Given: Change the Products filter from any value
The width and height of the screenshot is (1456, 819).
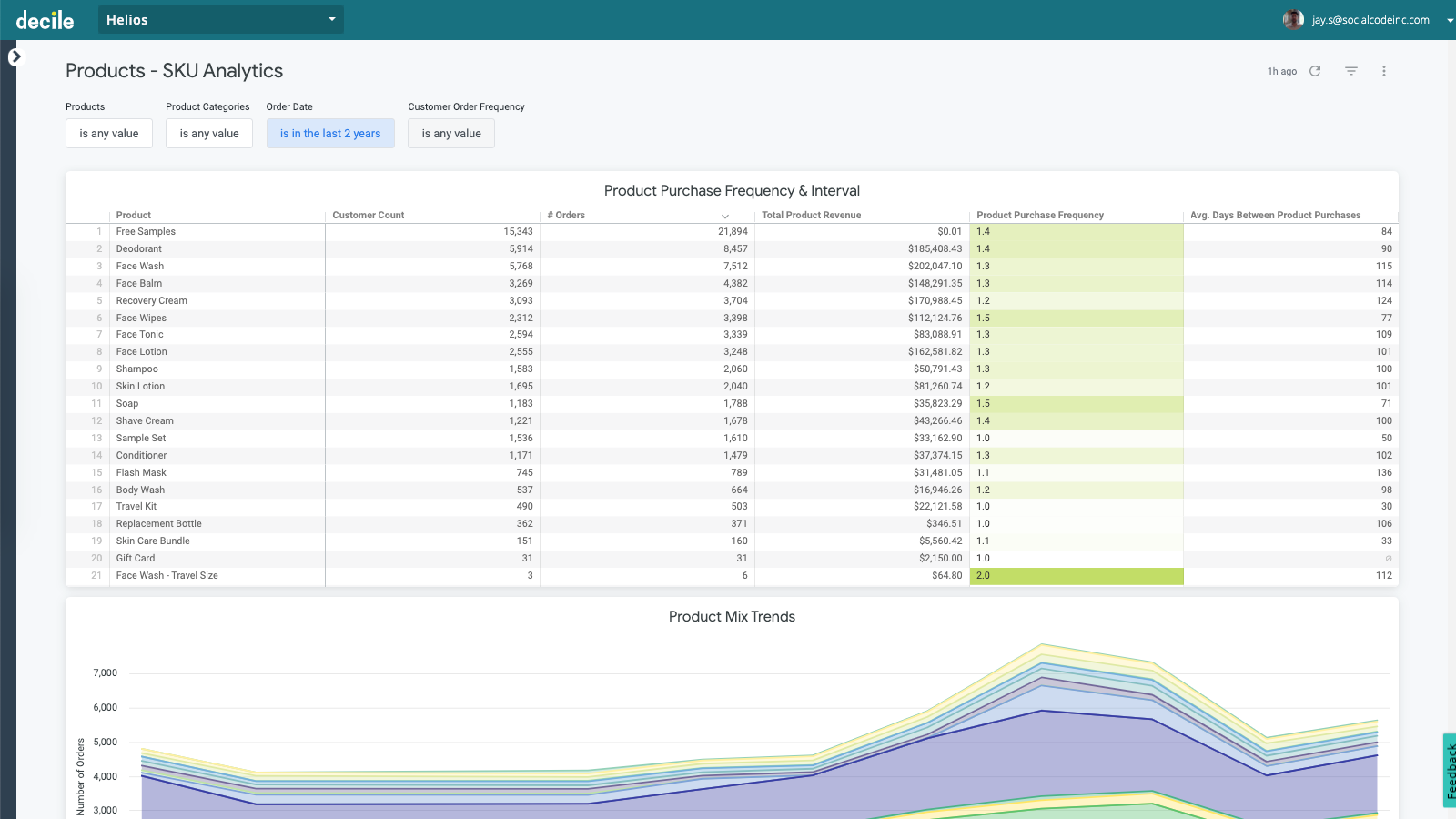Looking at the screenshot, I should [108, 133].
